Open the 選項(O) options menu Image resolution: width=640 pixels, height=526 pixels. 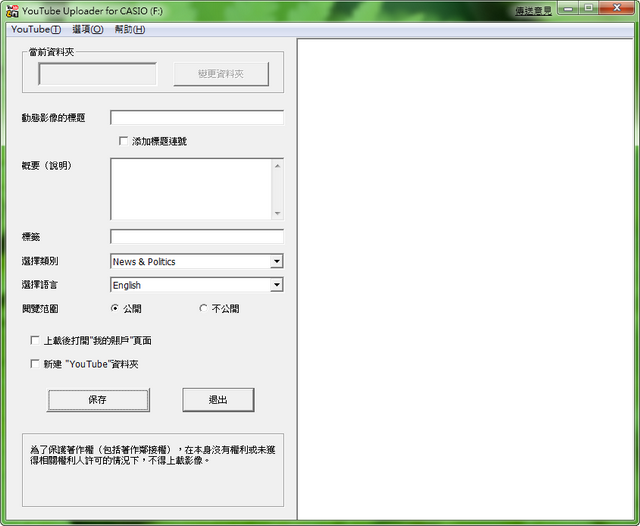tap(88, 29)
